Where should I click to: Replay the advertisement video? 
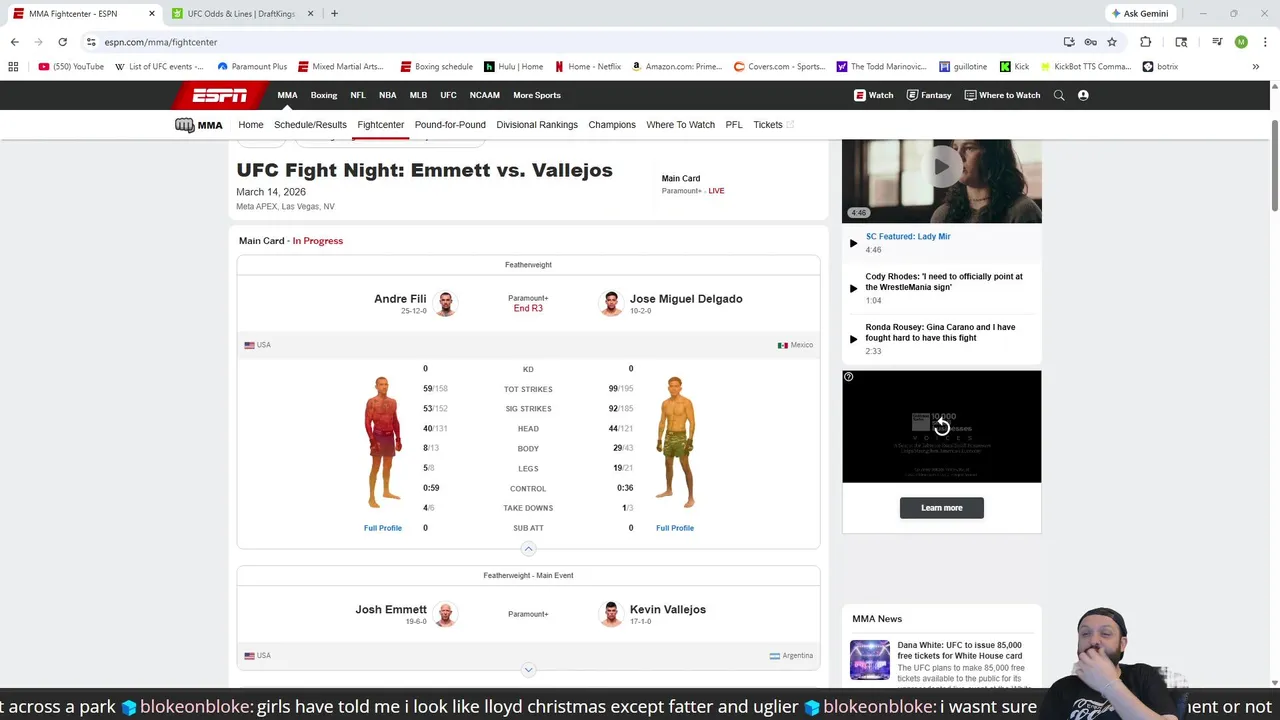942,427
